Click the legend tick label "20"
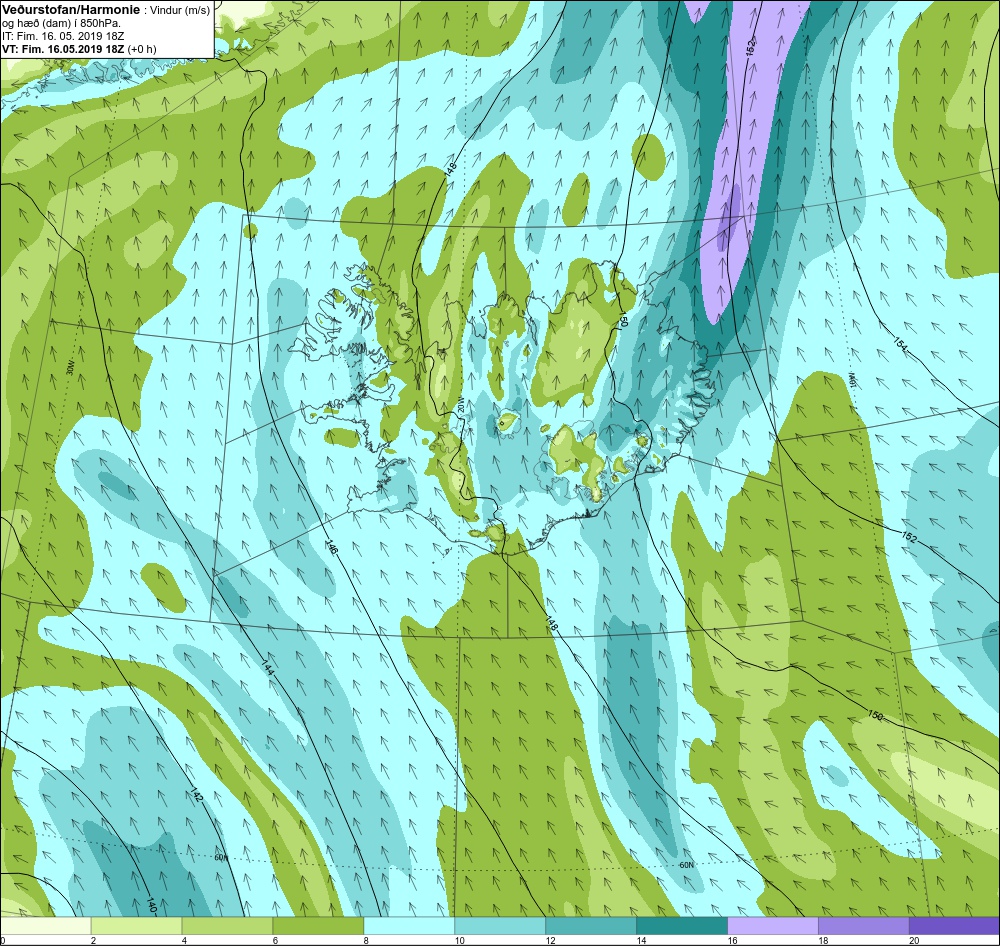The width and height of the screenshot is (1000, 946). click(x=914, y=940)
